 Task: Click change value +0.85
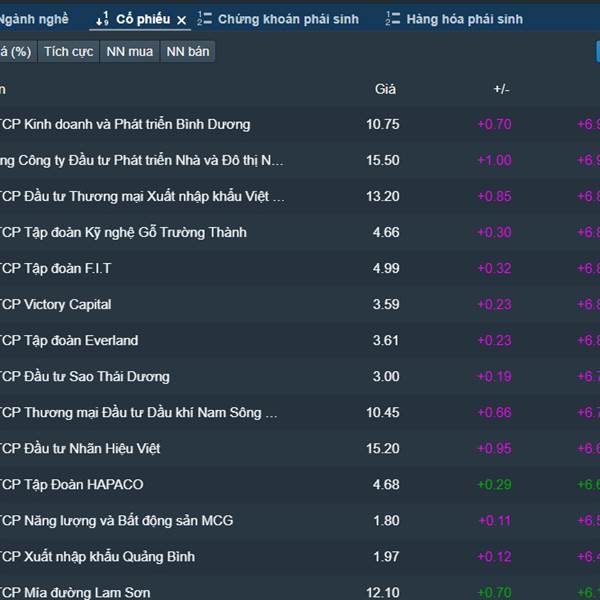(494, 196)
